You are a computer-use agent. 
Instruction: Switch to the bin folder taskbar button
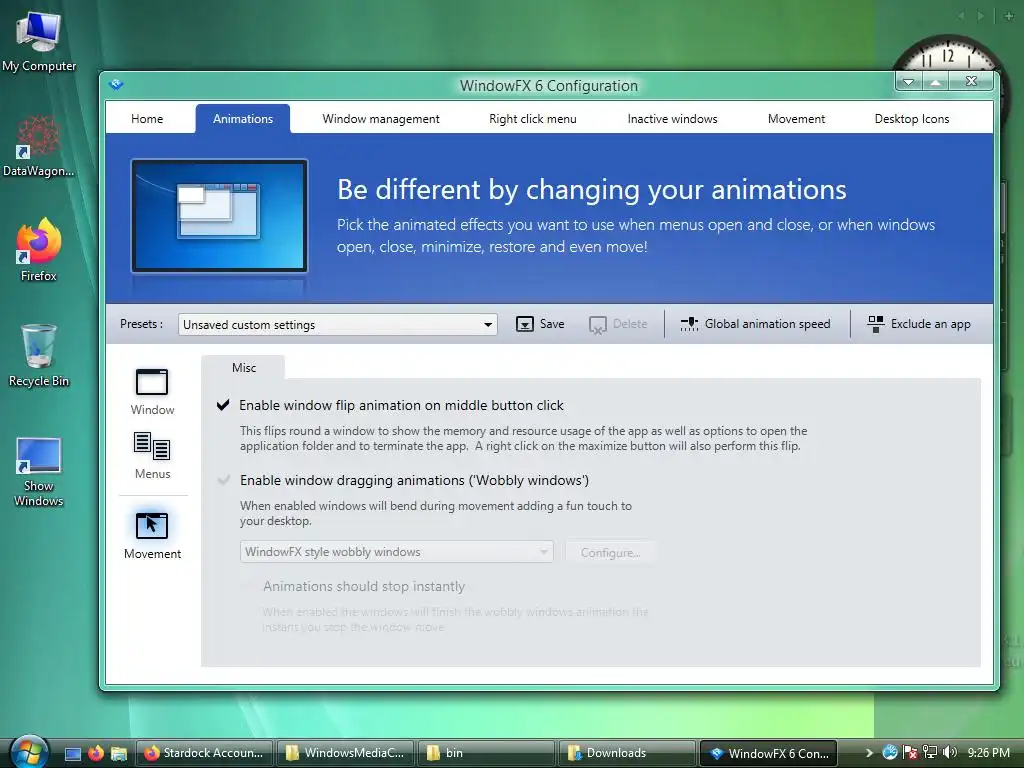pyautogui.click(x=486, y=753)
